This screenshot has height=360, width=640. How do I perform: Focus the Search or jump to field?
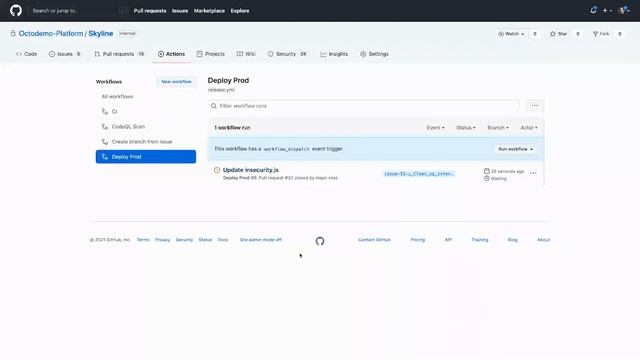[x=79, y=11]
